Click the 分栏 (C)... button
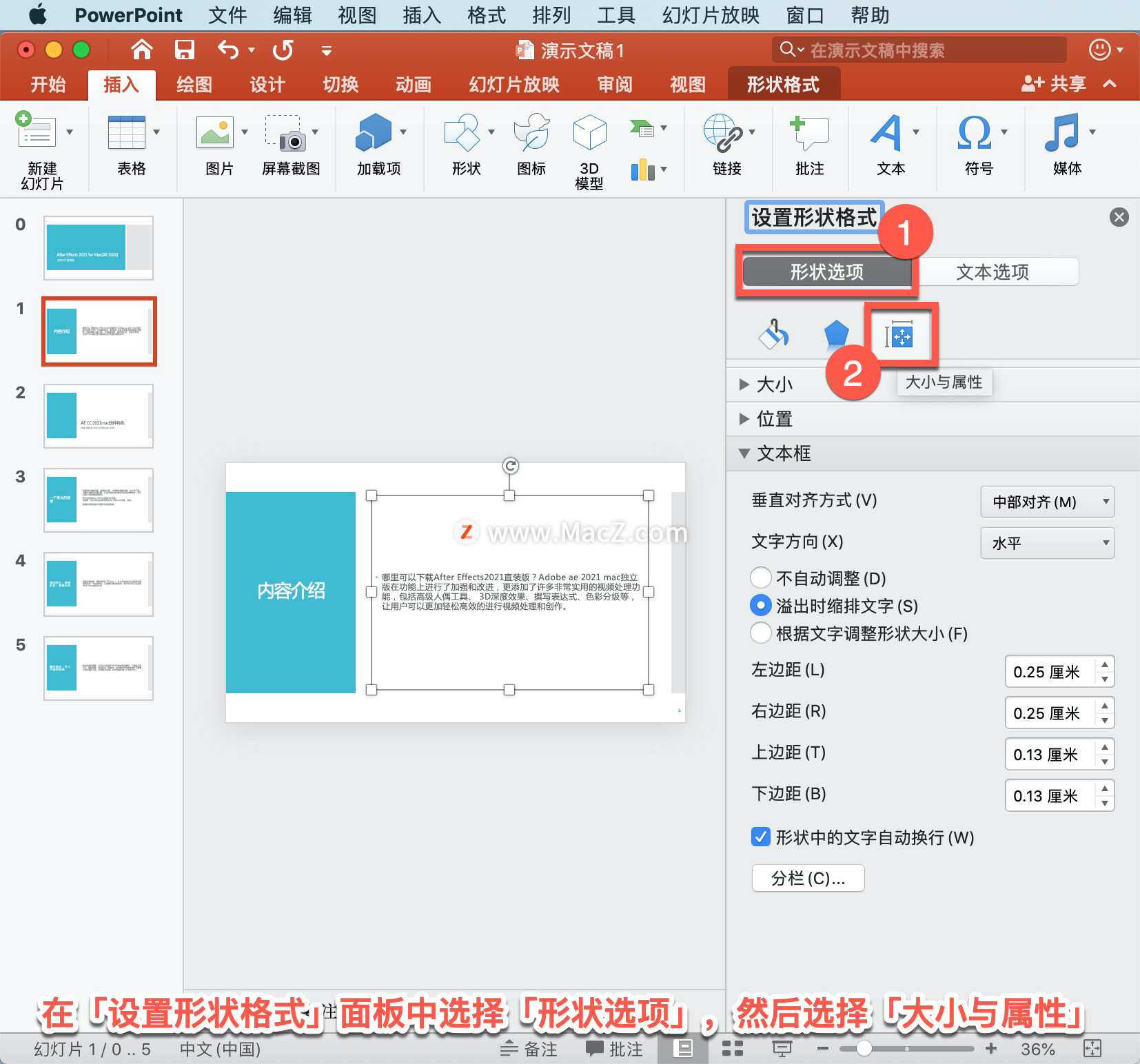1140x1064 pixels. pos(808,878)
